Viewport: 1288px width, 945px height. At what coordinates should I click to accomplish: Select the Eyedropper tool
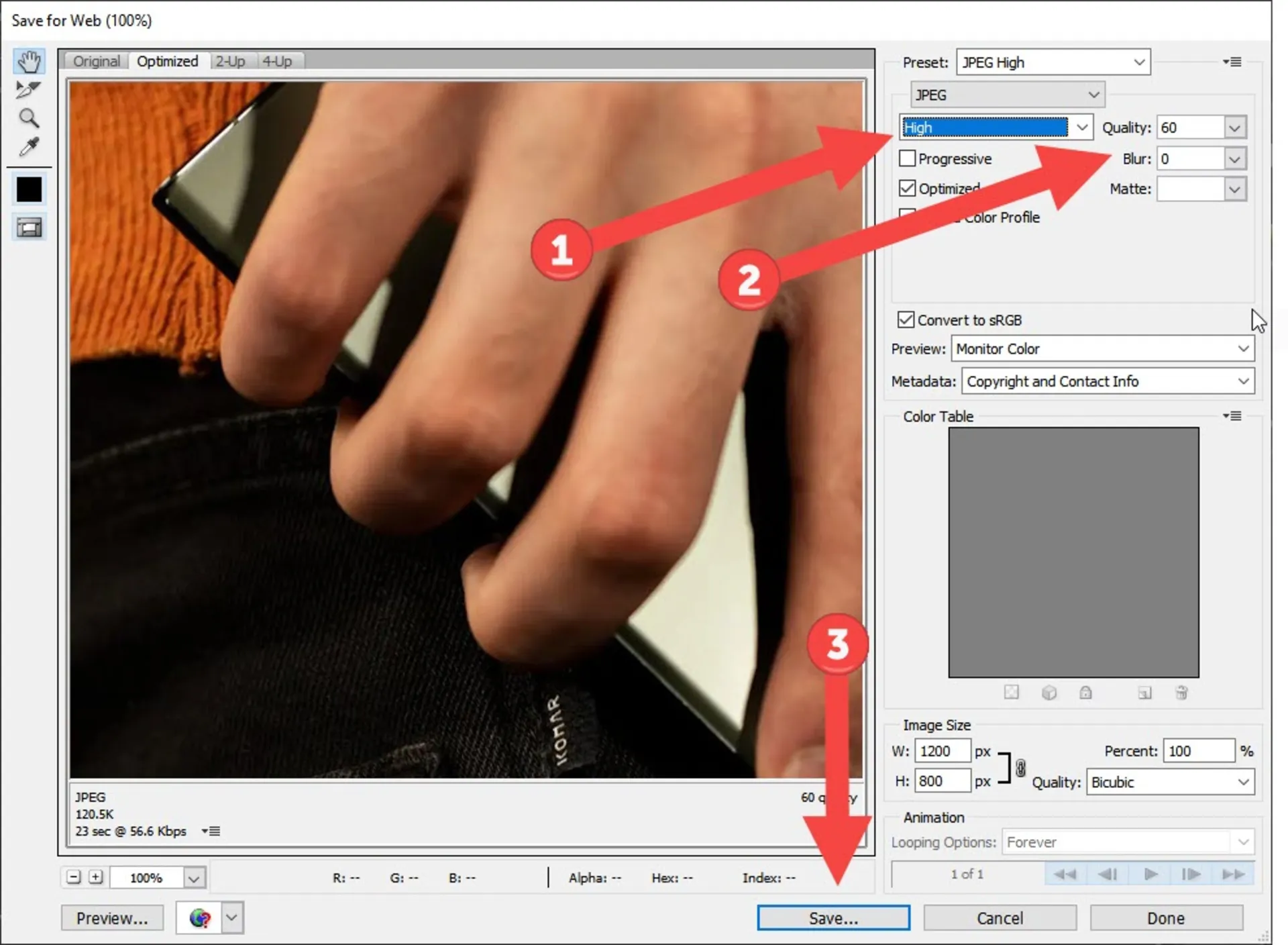(x=28, y=148)
